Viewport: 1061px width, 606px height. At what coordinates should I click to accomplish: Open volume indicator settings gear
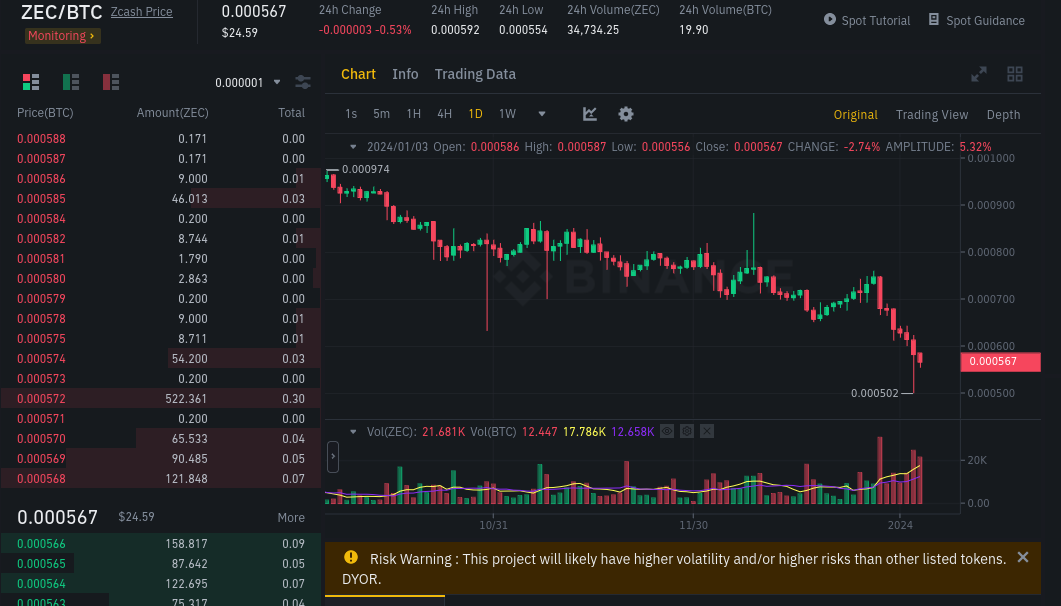[x=687, y=431]
